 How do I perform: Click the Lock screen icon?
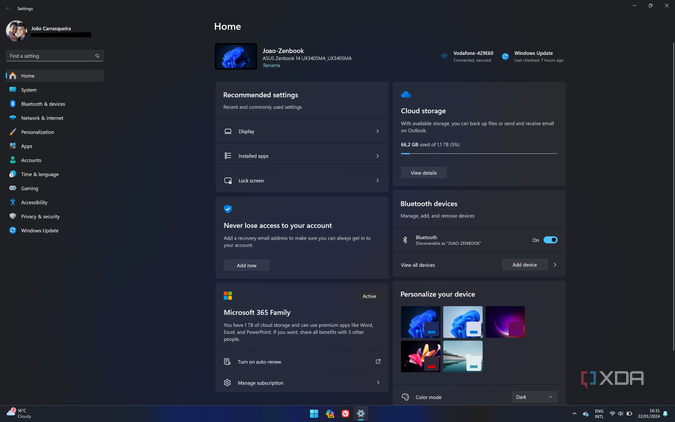point(228,180)
